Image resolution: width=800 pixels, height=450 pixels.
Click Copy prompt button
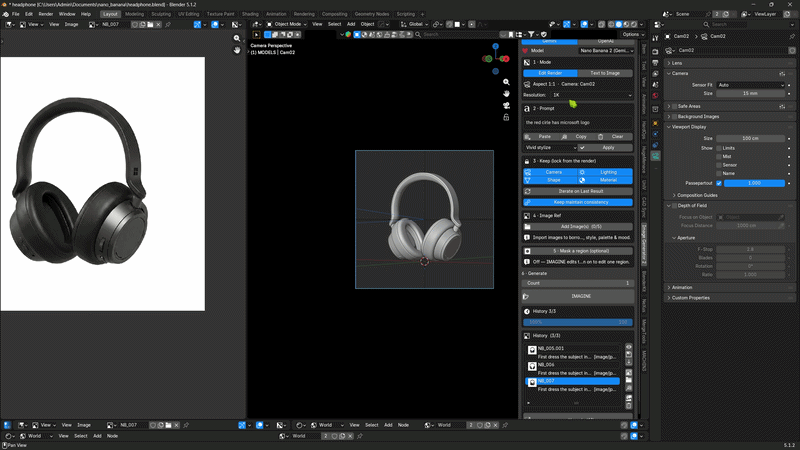click(577, 137)
